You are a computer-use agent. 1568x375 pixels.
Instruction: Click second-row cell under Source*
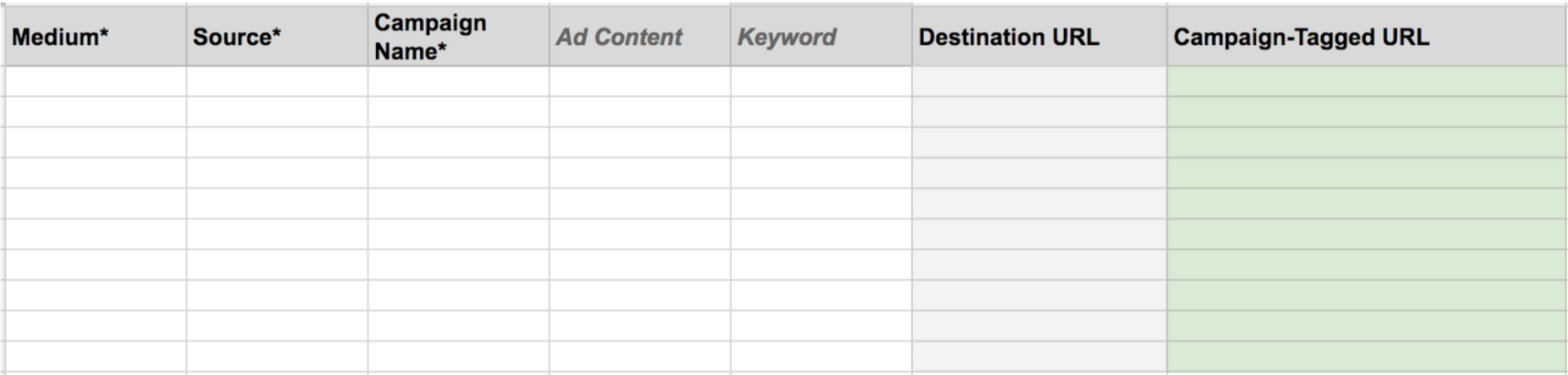click(x=277, y=112)
